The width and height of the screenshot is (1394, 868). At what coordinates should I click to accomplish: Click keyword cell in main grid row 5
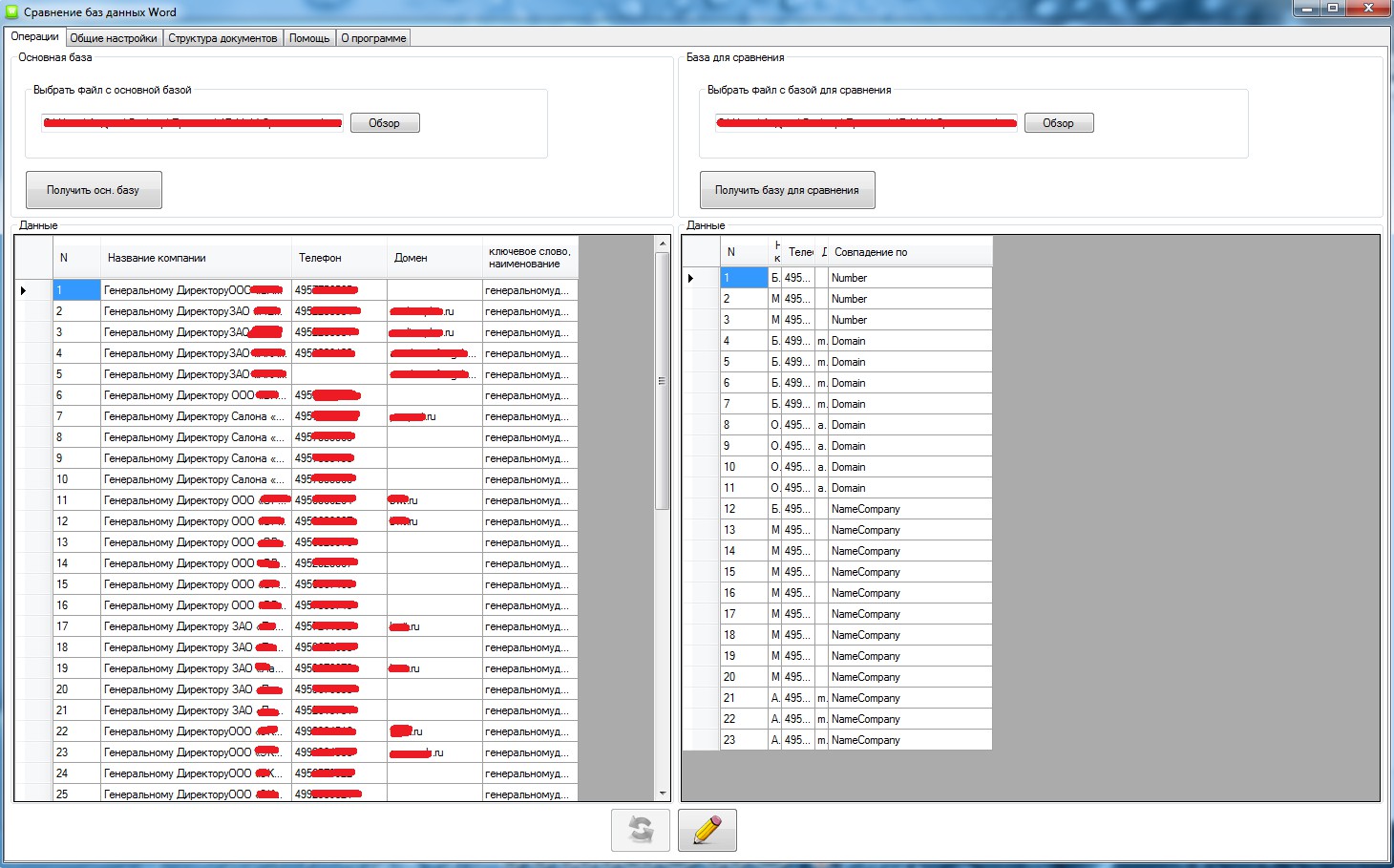(530, 374)
